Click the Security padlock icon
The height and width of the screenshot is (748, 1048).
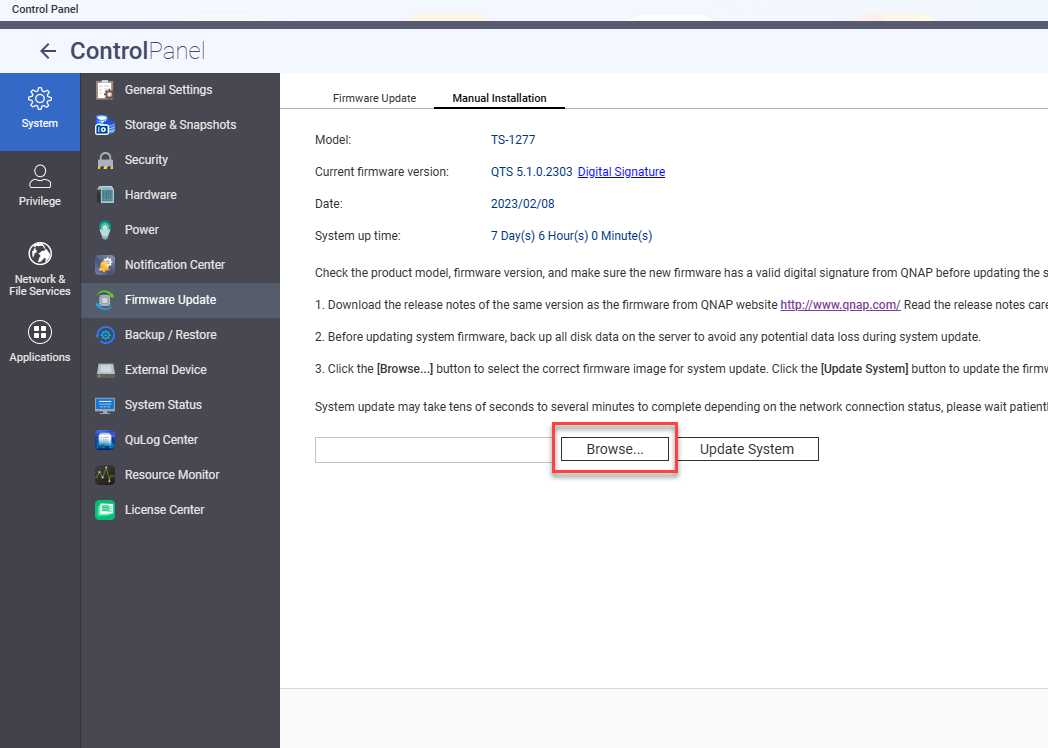105,160
